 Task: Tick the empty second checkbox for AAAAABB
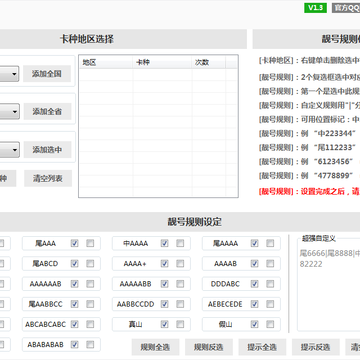(x=180, y=284)
